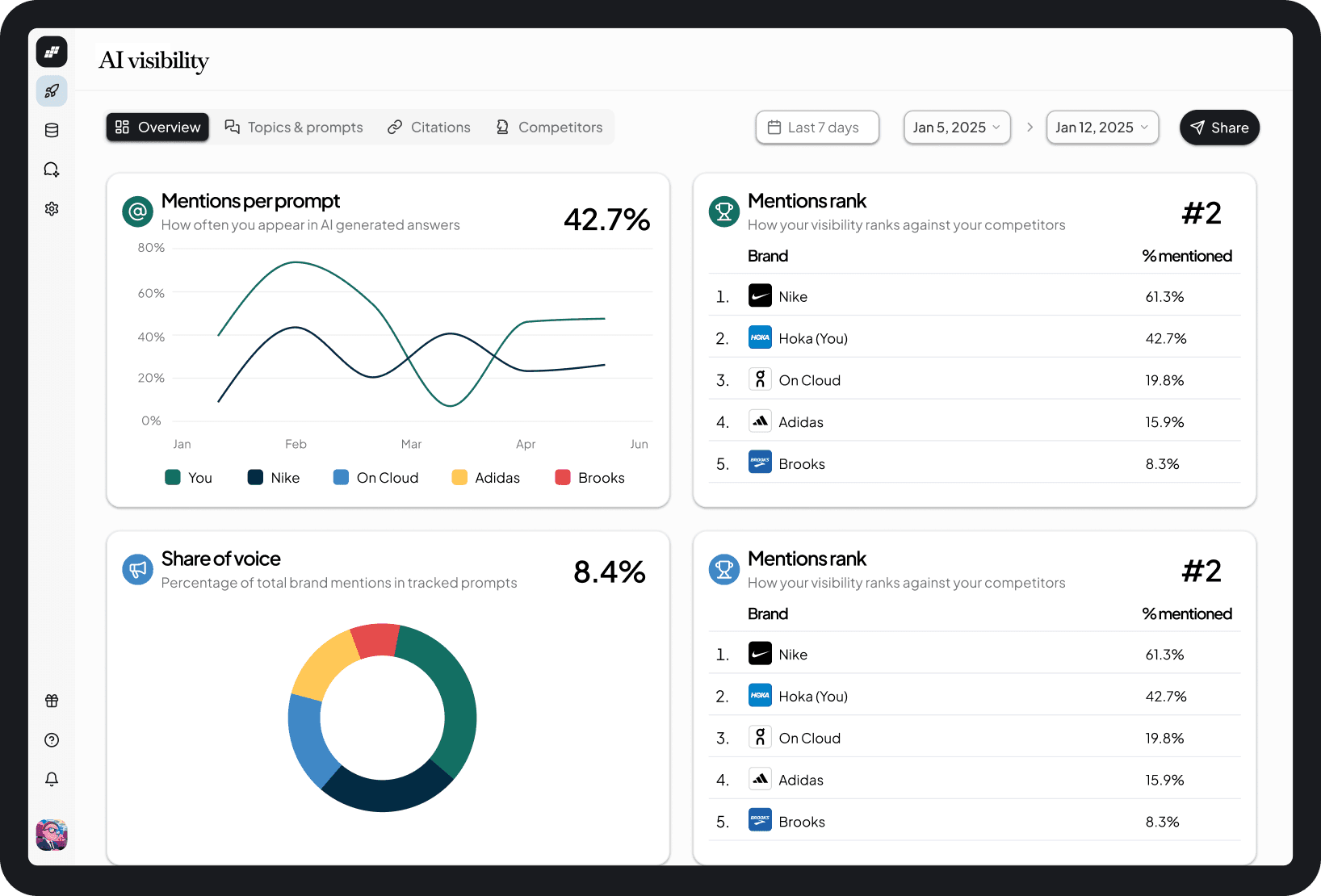The height and width of the screenshot is (896, 1321).
Task: Click the Share button
Action: [x=1219, y=128]
